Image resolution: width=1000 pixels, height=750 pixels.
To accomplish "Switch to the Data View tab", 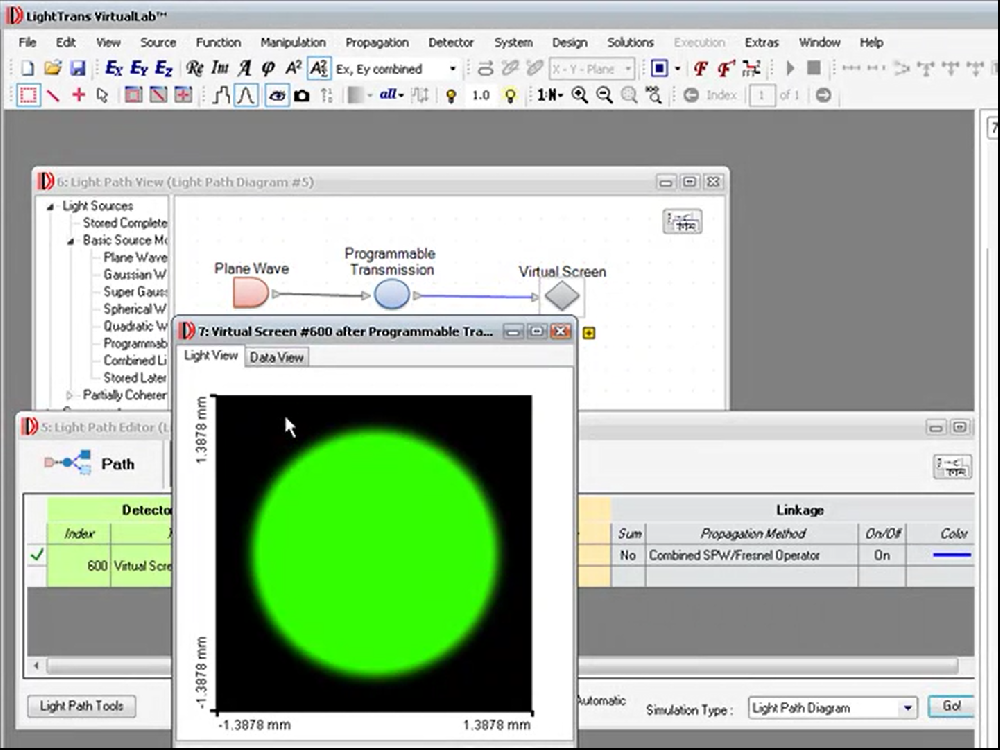I will 276,357.
